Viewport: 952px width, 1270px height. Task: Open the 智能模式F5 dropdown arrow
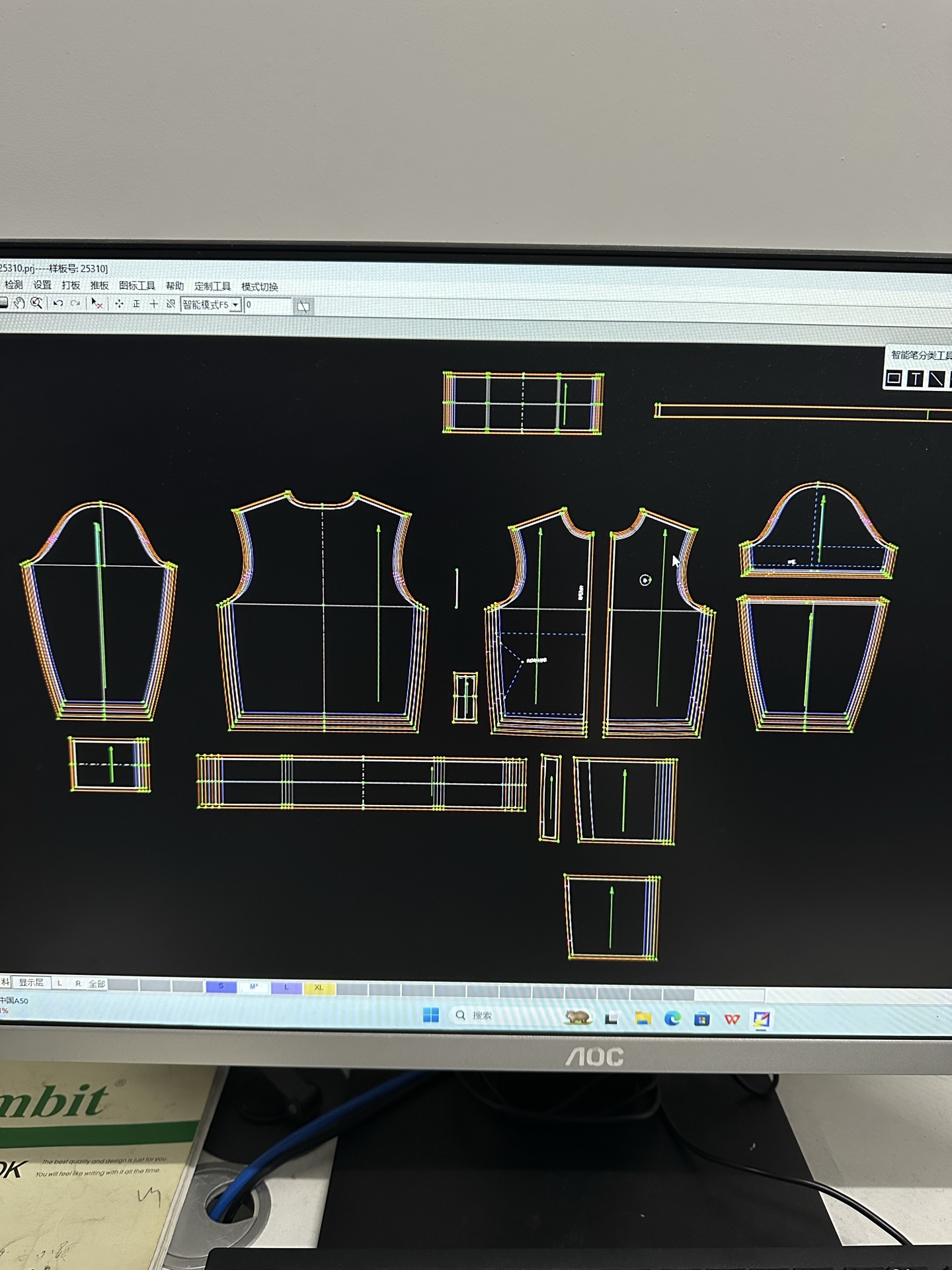[235, 305]
